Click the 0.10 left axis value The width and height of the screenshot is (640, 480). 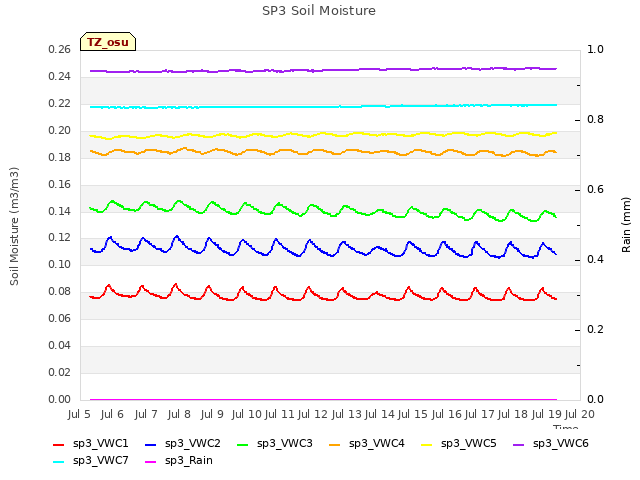pyautogui.click(x=60, y=264)
